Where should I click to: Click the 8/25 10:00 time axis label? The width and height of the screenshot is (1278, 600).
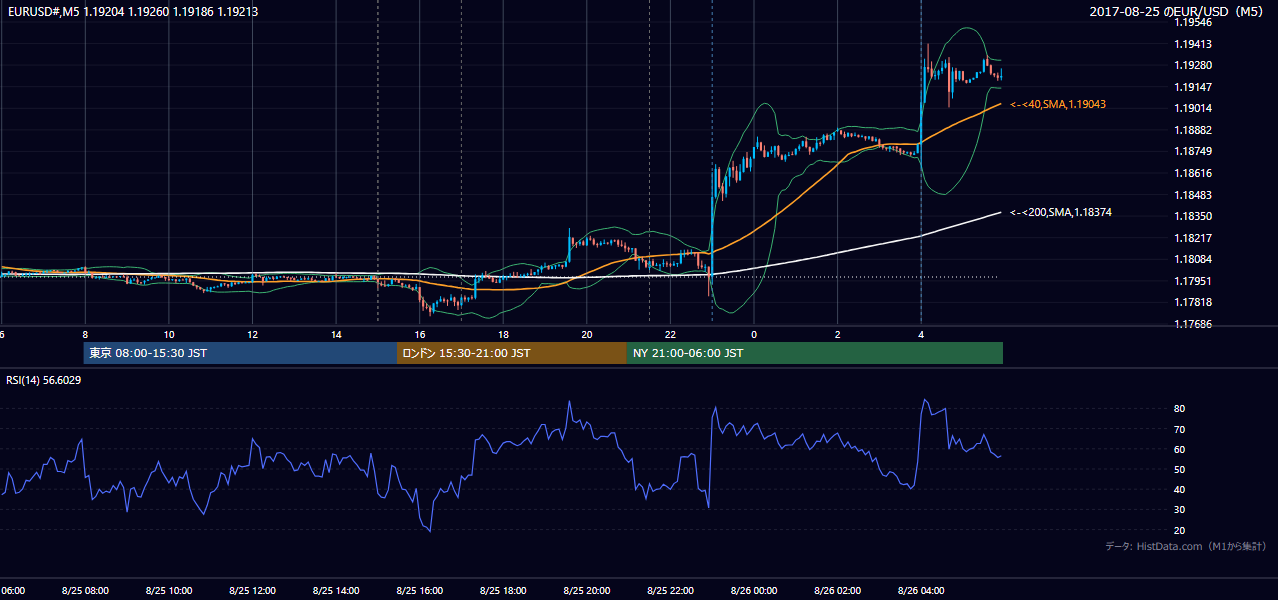tap(168, 590)
